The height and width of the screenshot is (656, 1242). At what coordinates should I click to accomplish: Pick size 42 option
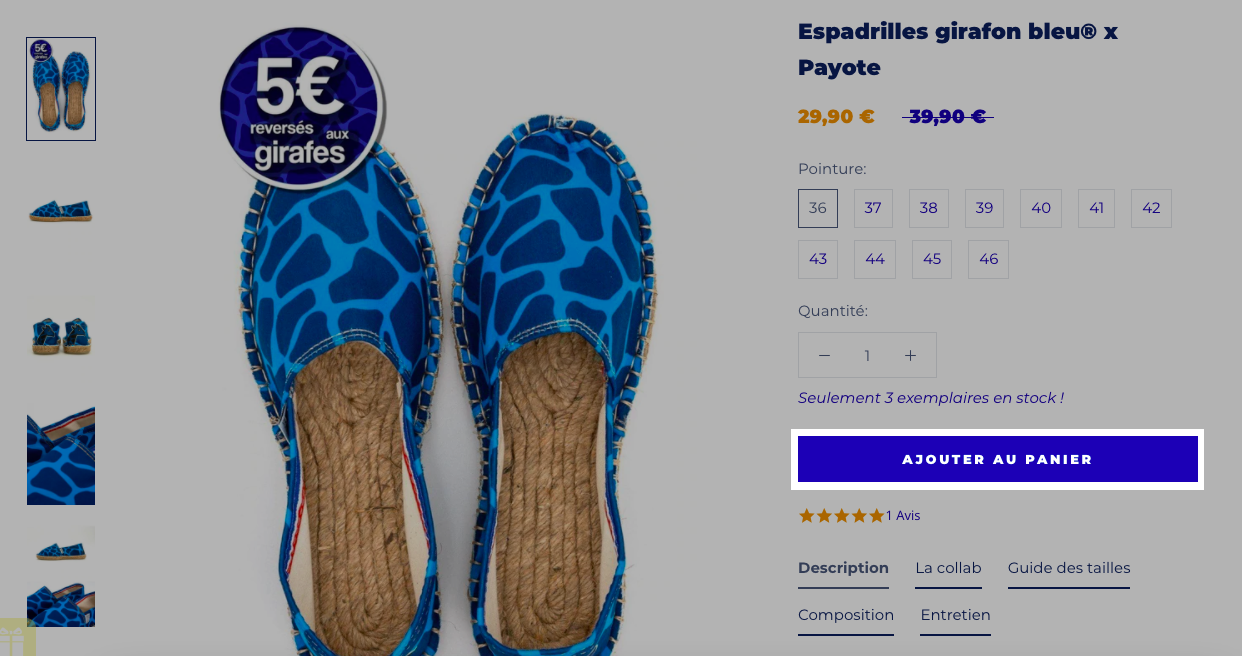[x=1151, y=208]
